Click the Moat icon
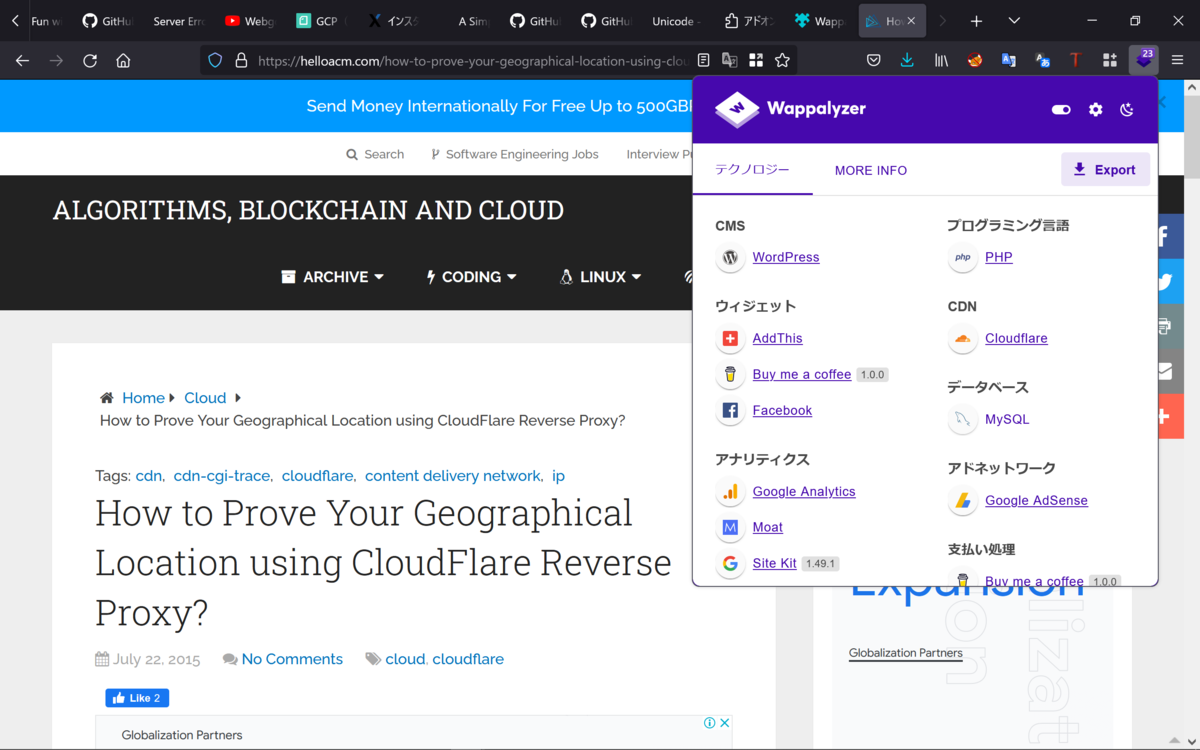This screenshot has height=750, width=1200. [x=730, y=527]
